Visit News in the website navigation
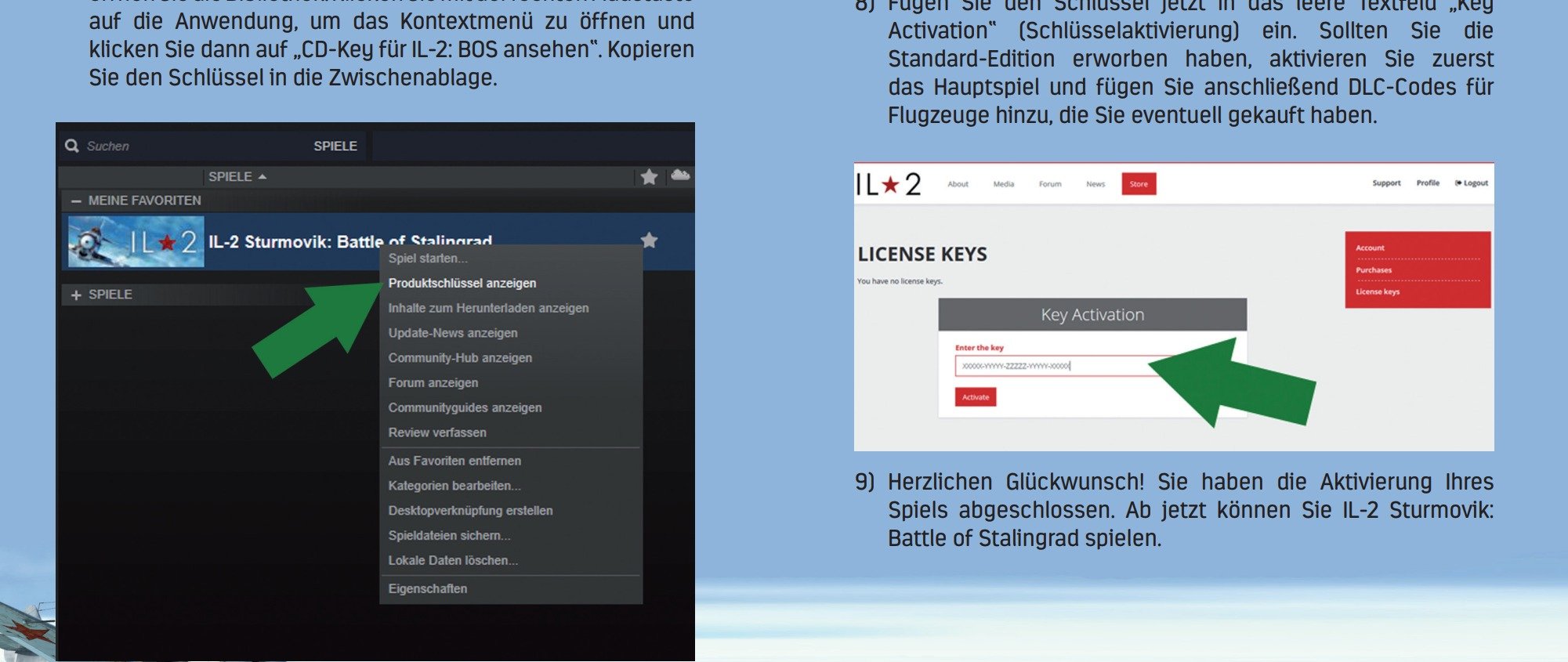This screenshot has height=662, width=1568. pos(1095,185)
